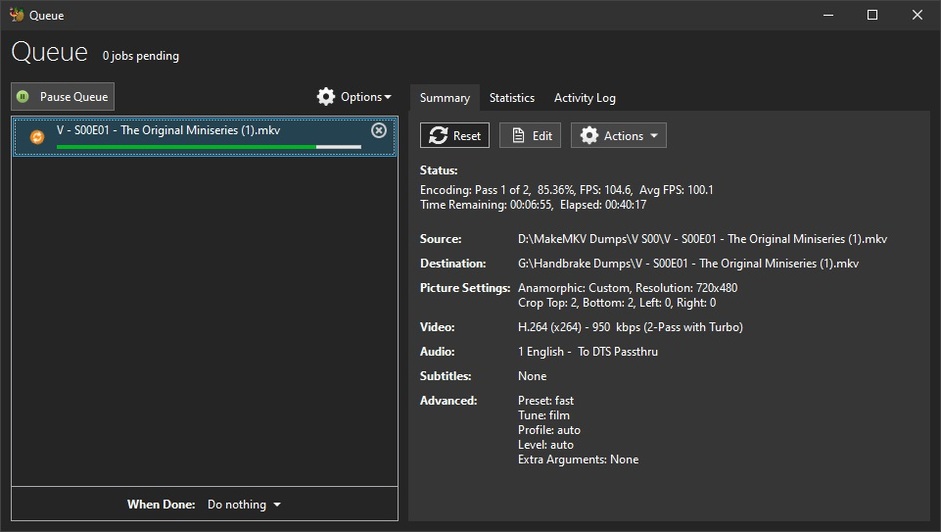
Task: Click the destination path G:\Handbrake Dumps text
Action: pos(688,264)
